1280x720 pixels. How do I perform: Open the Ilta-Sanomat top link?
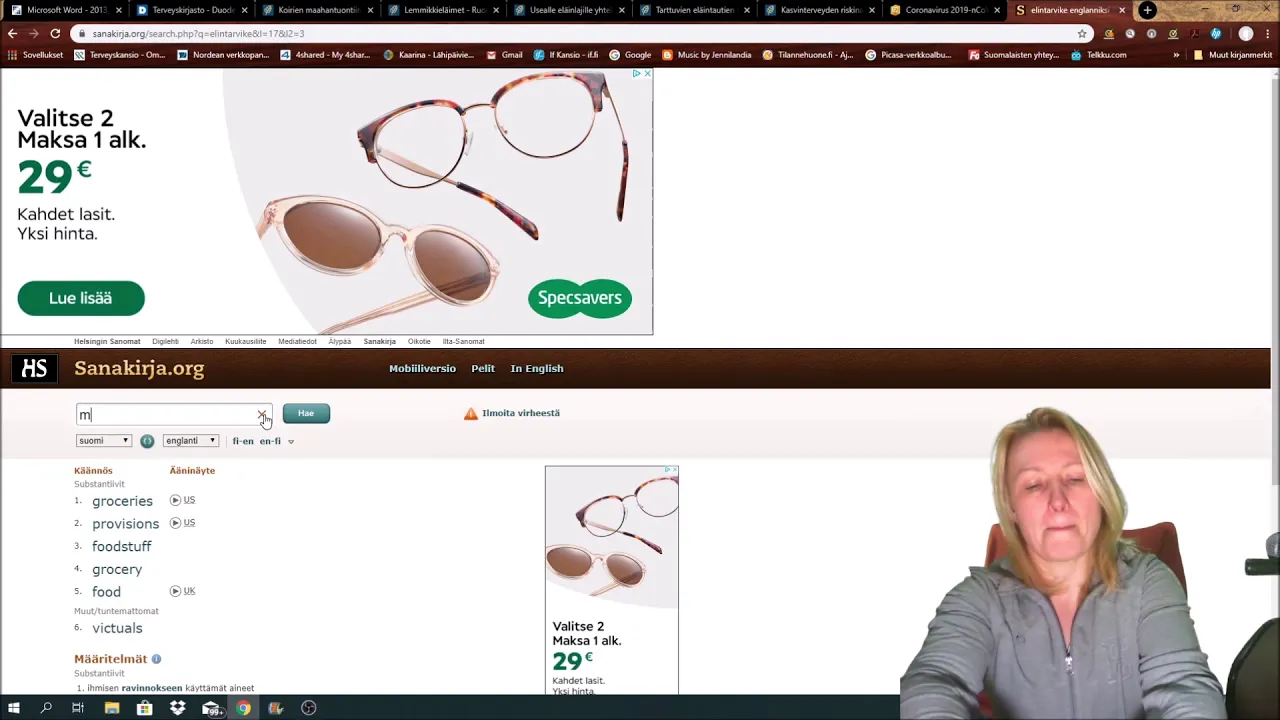(x=464, y=341)
